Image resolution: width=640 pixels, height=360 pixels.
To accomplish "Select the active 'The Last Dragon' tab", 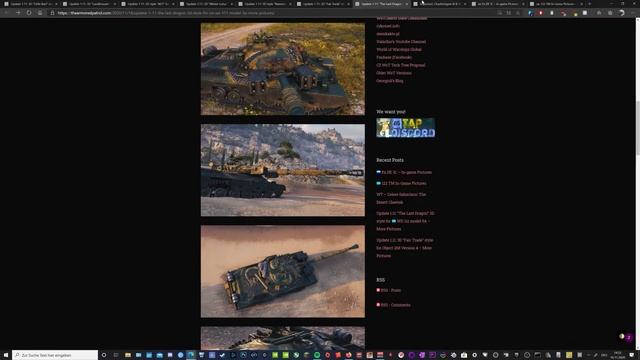I will 381,4.
